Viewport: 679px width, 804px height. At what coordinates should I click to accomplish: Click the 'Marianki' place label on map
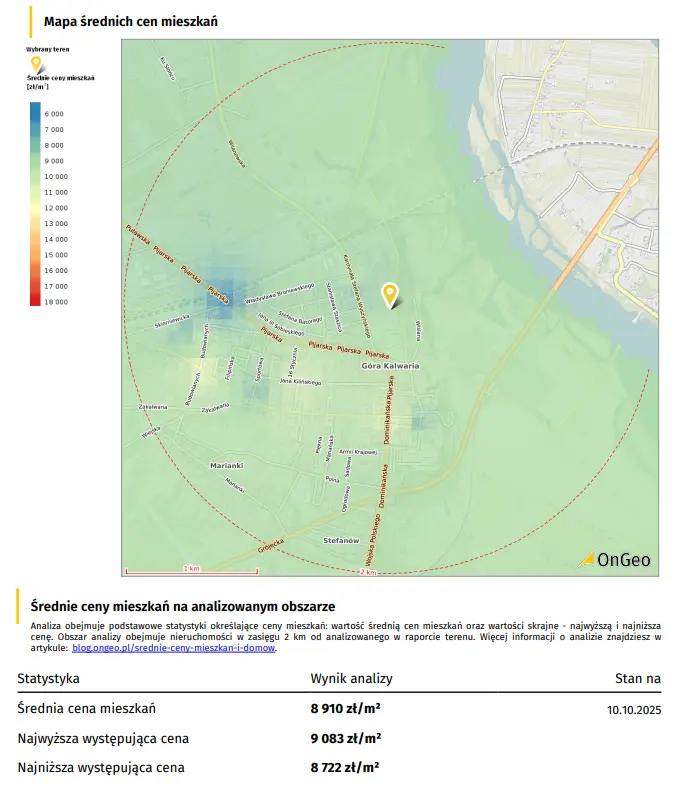(x=227, y=466)
